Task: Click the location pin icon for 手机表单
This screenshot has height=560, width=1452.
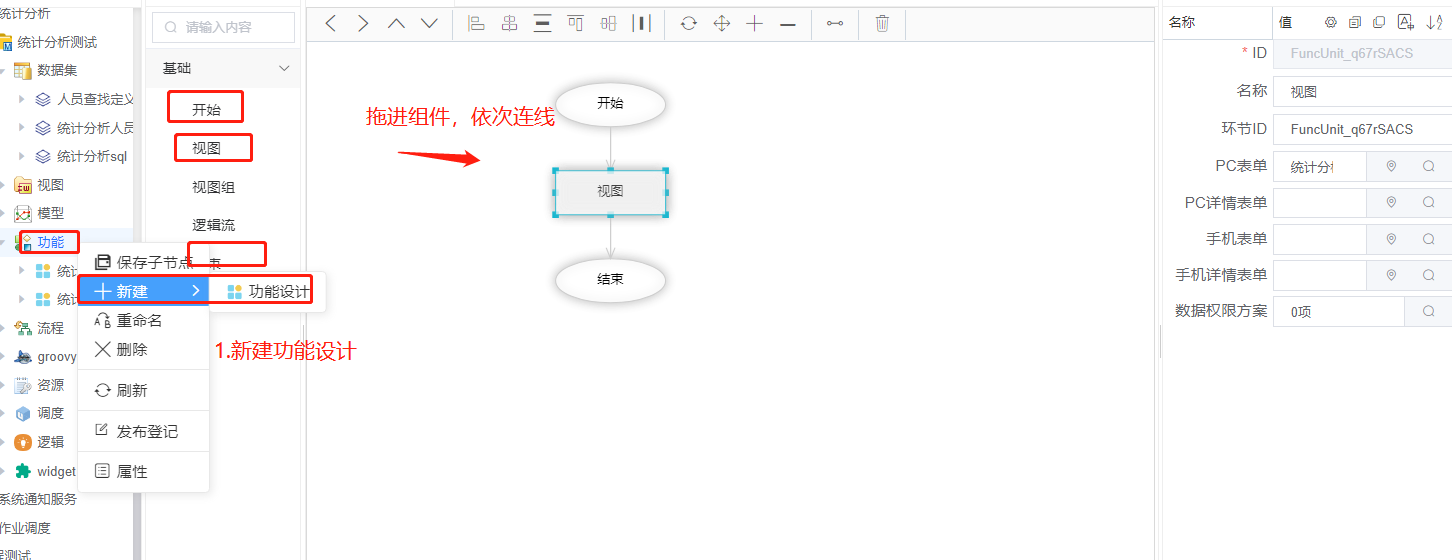Action: click(1390, 239)
